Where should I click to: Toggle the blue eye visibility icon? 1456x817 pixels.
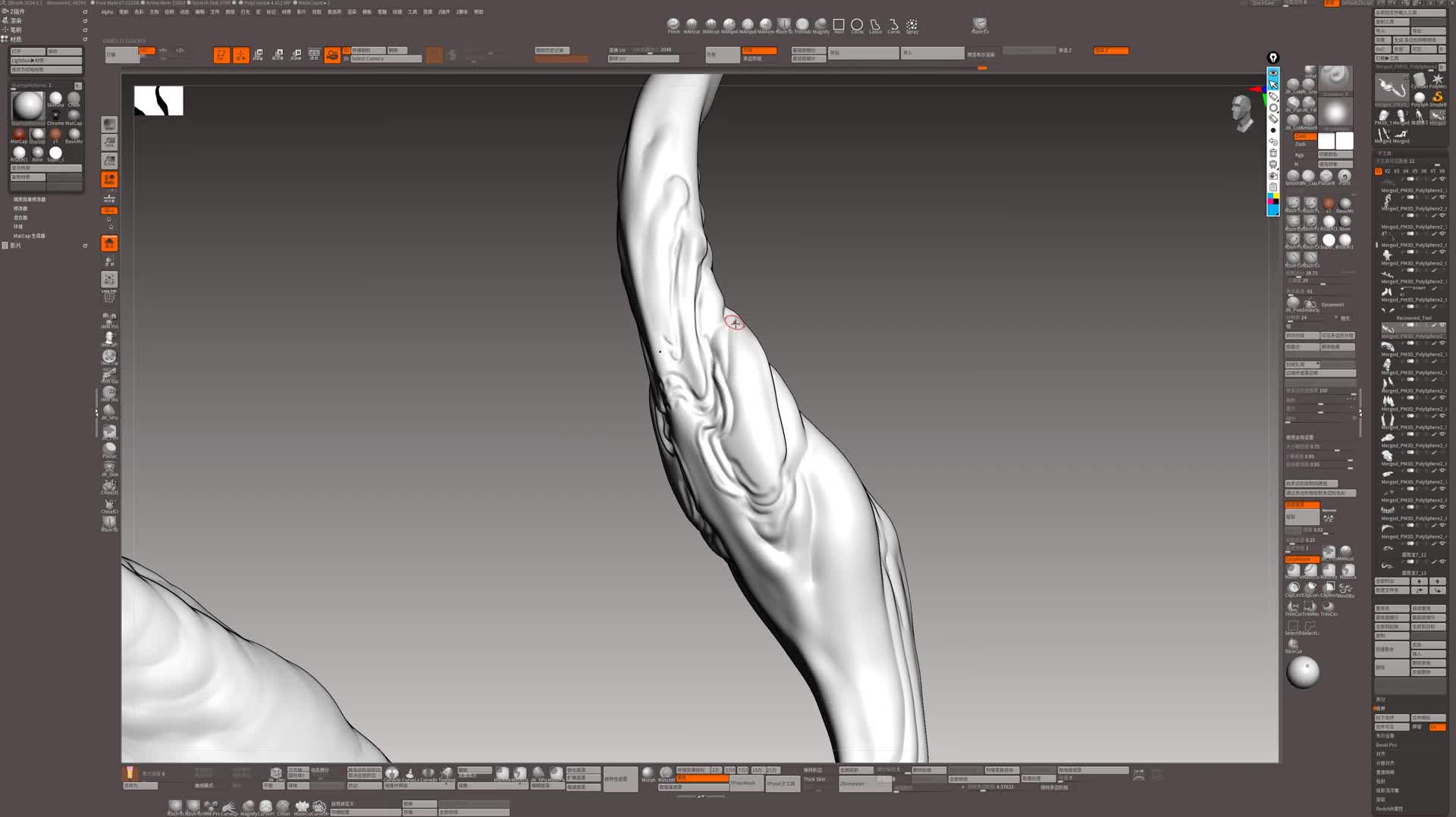[x=1273, y=73]
